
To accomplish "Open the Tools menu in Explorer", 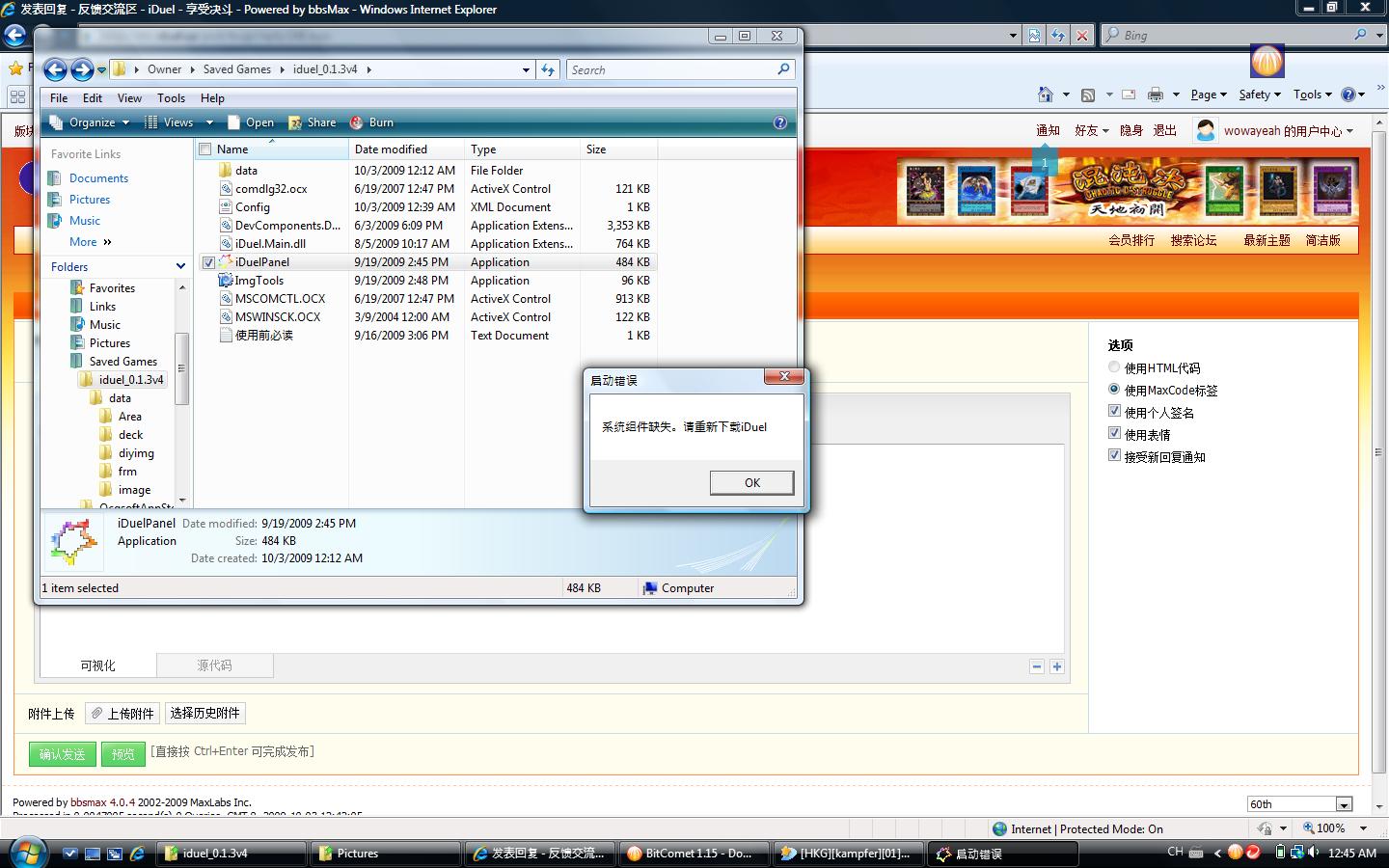I will 171,97.
